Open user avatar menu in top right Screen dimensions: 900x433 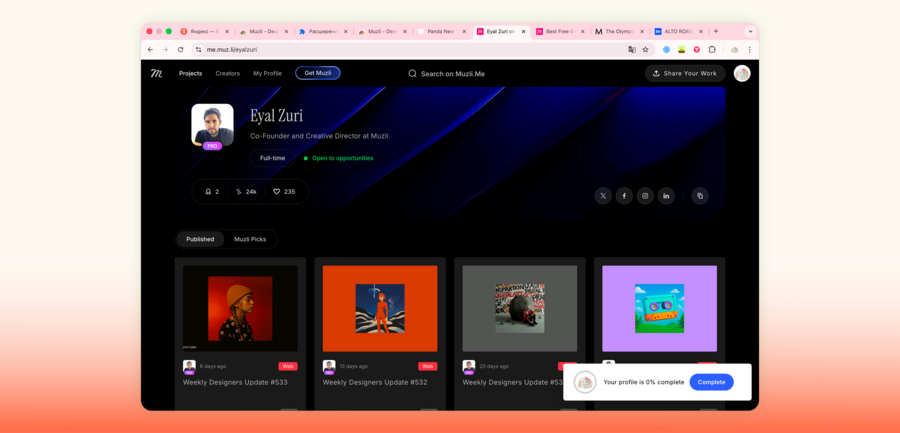(742, 74)
